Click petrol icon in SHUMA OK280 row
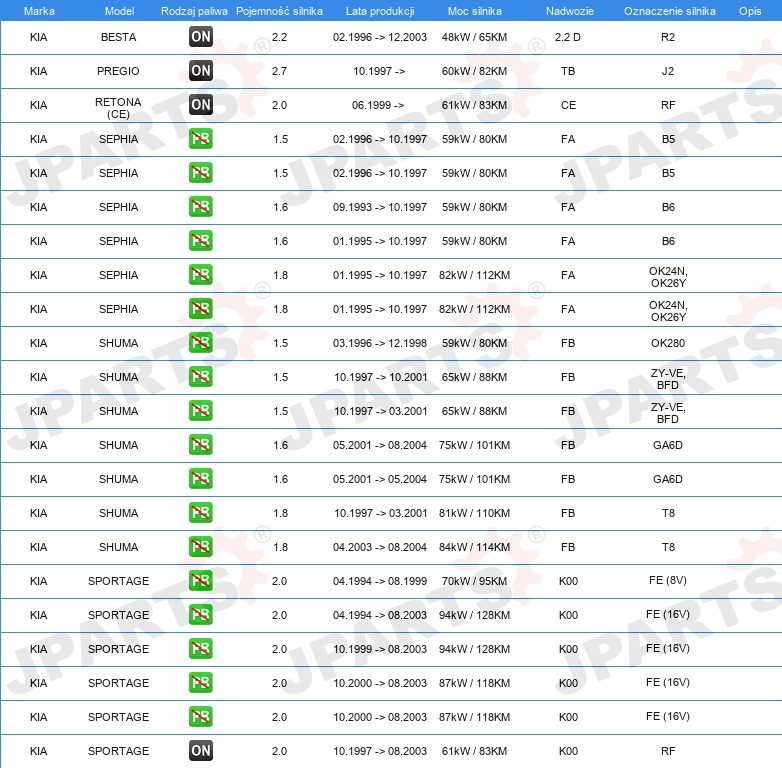Screen dimensions: 782x768 [200, 343]
